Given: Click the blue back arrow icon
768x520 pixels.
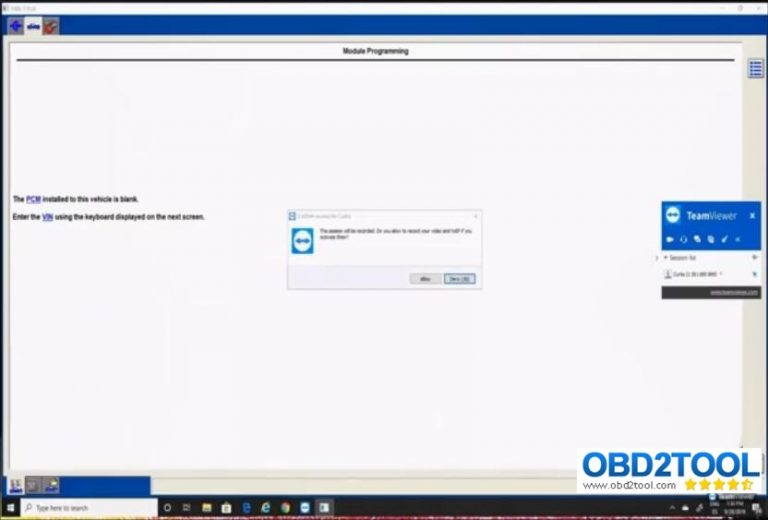Looking at the screenshot, I should tap(15, 27).
